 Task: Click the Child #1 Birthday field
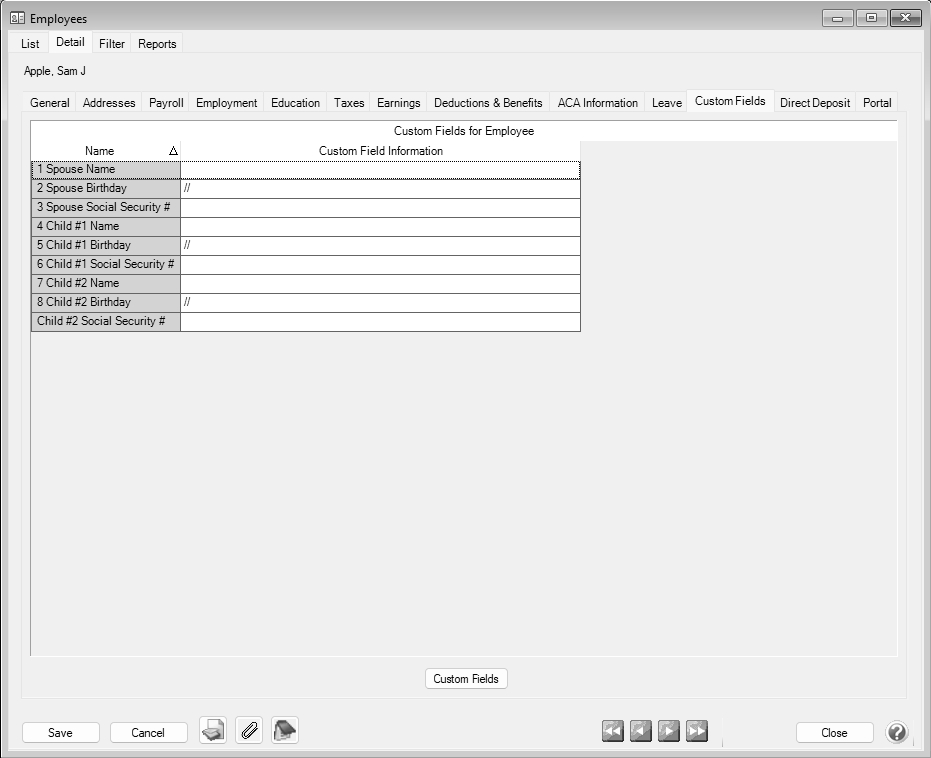[380, 246]
